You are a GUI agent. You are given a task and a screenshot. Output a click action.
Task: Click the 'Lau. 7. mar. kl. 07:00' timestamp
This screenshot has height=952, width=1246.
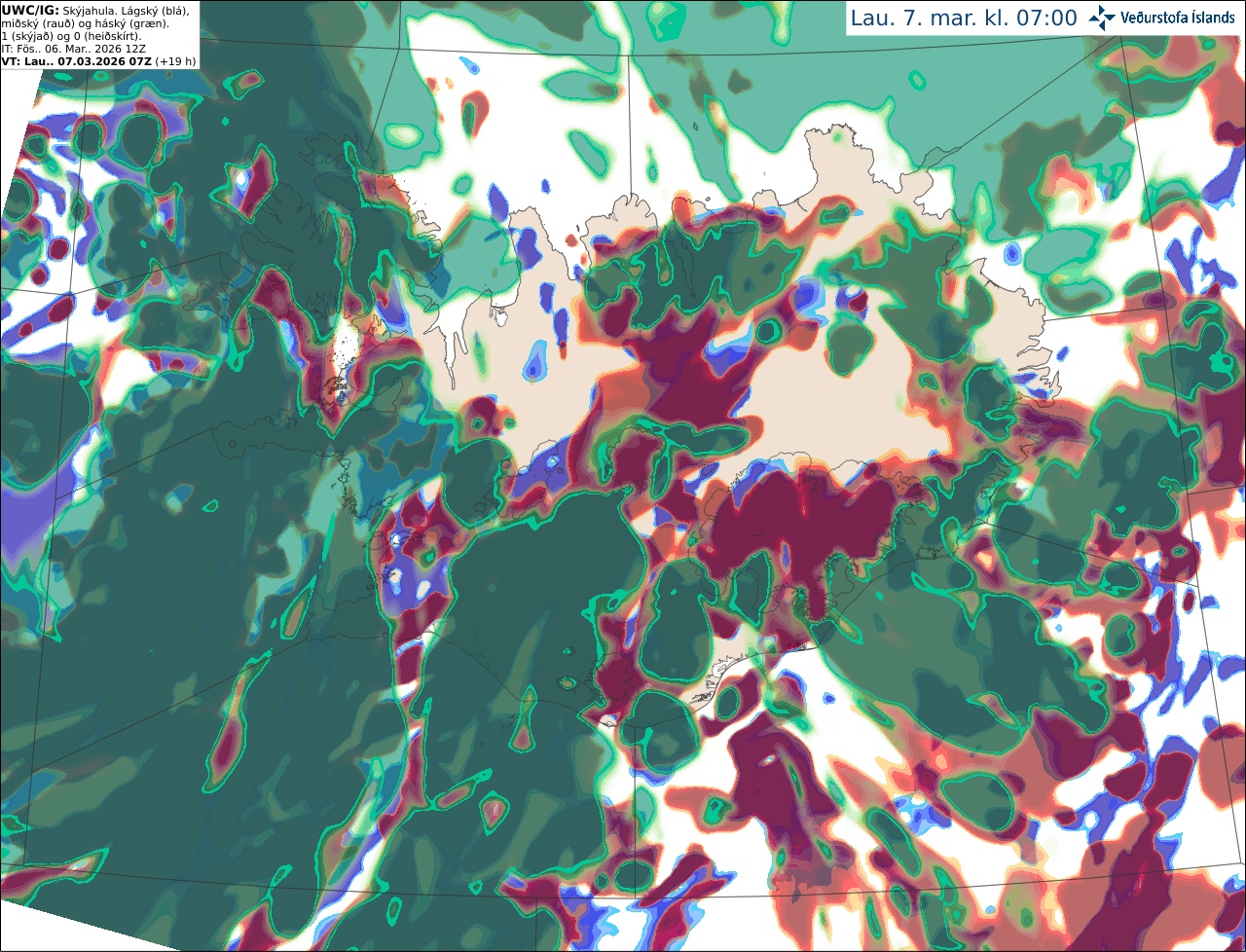pyautogui.click(x=964, y=18)
